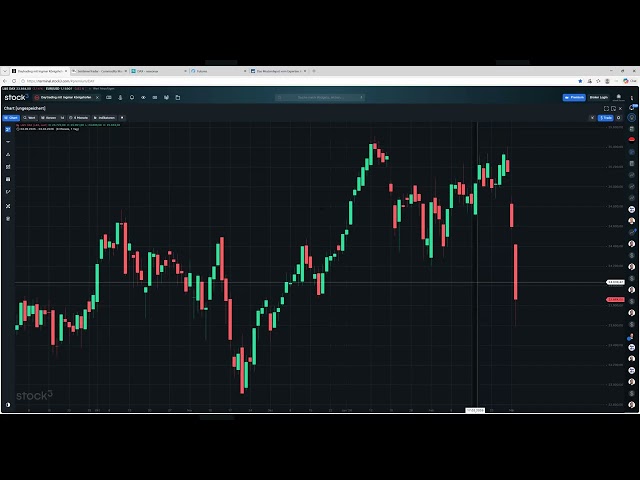Open the time interval dropdown labeled Monate

[x=78, y=118]
